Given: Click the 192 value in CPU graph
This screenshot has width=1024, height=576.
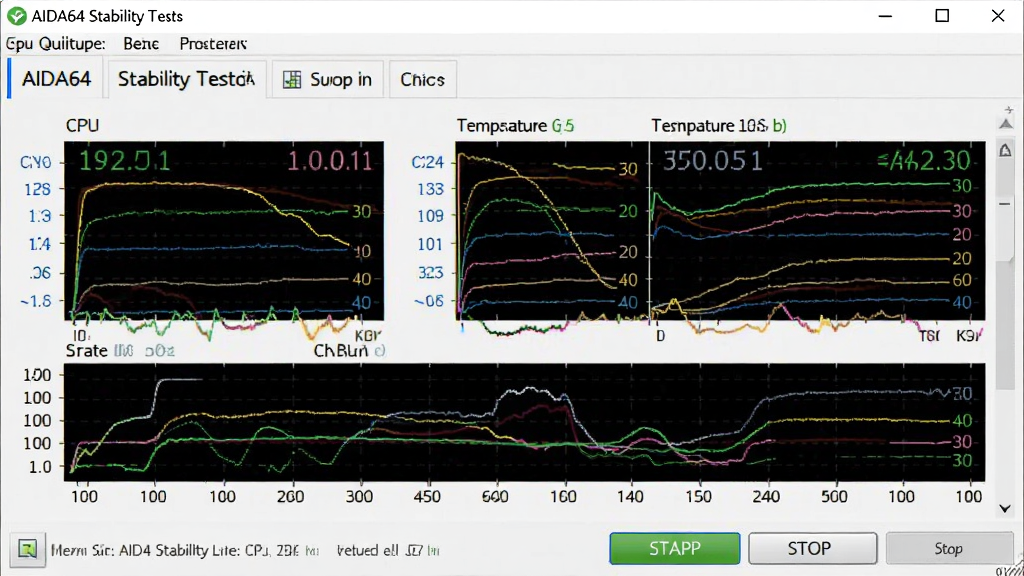Looking at the screenshot, I should click(x=124, y=161).
